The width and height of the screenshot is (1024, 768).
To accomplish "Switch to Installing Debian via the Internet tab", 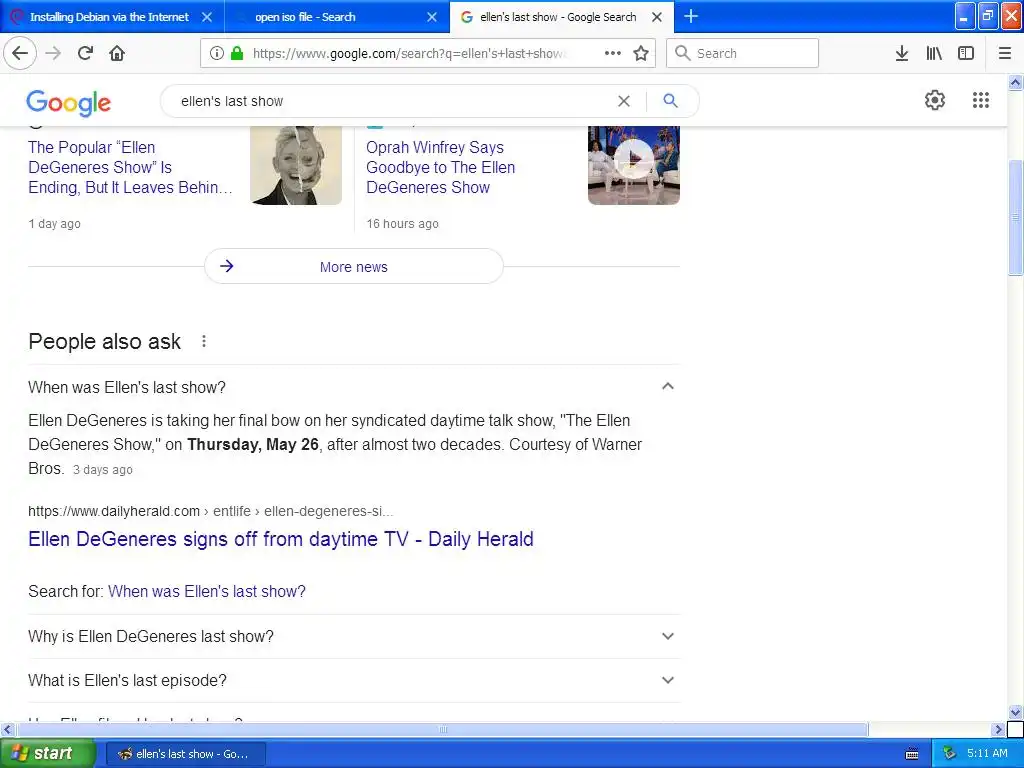I will [x=108, y=17].
